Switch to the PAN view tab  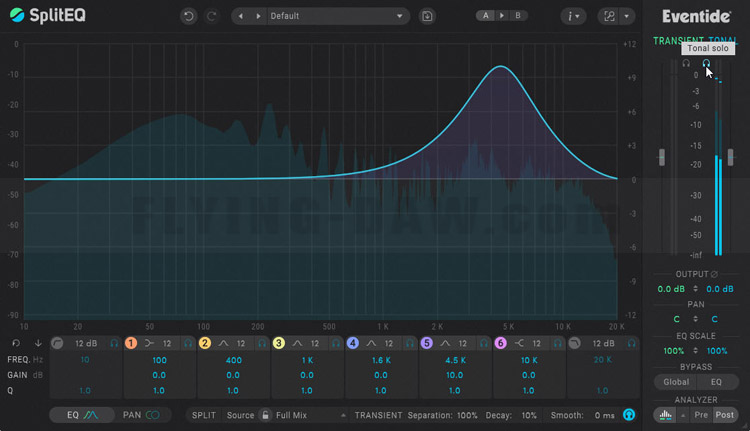[x=141, y=415]
